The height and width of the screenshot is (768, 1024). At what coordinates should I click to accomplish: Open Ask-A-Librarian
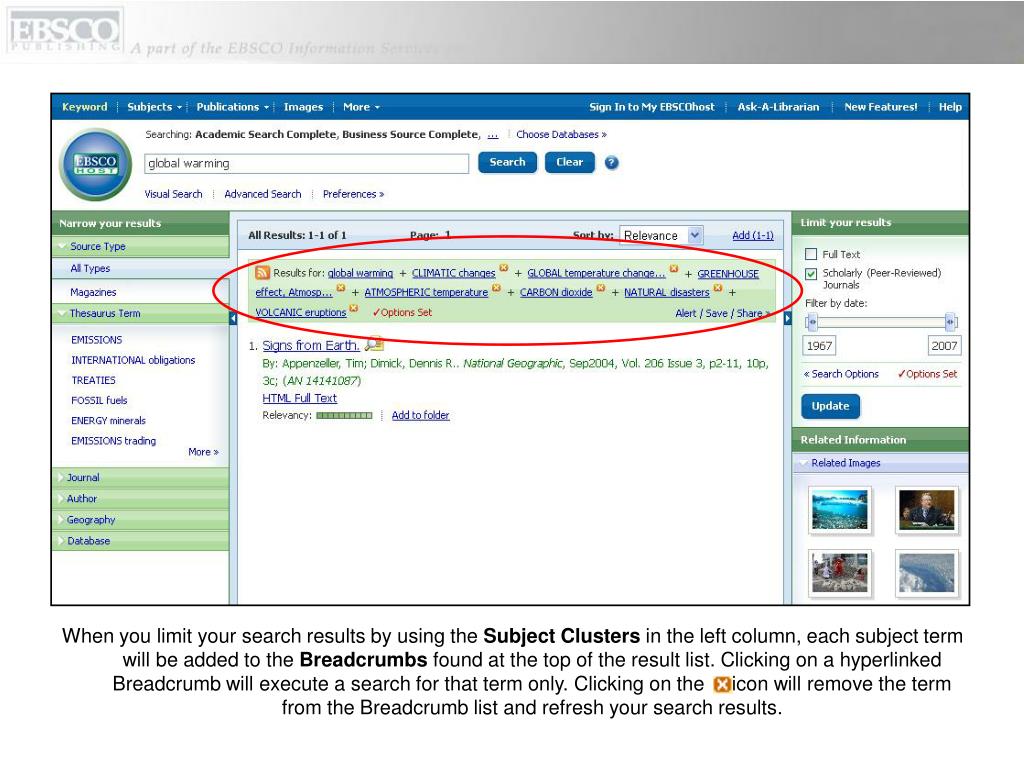click(778, 107)
